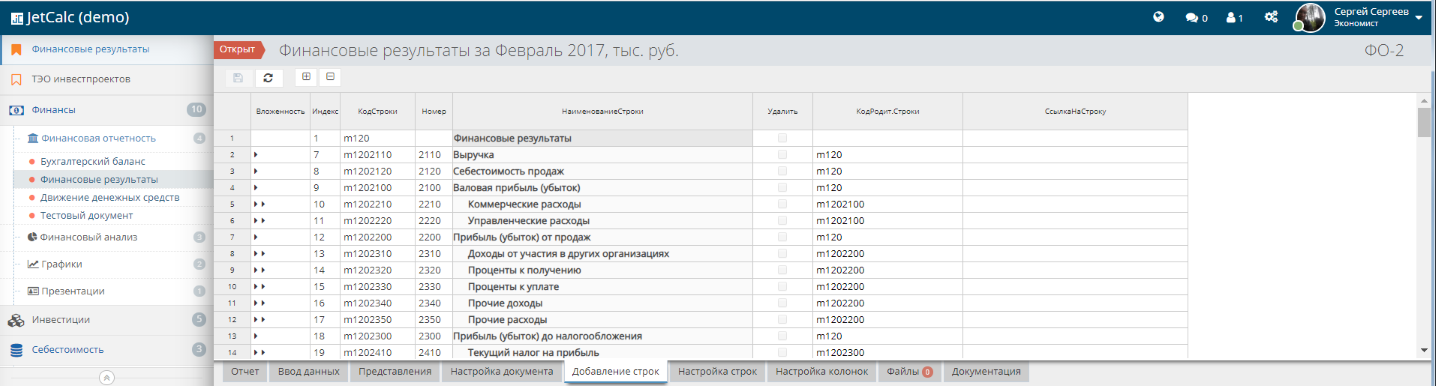Click the save disk icon in the toolbar
Image resolution: width=1436 pixels, height=386 pixels.
[x=238, y=77]
